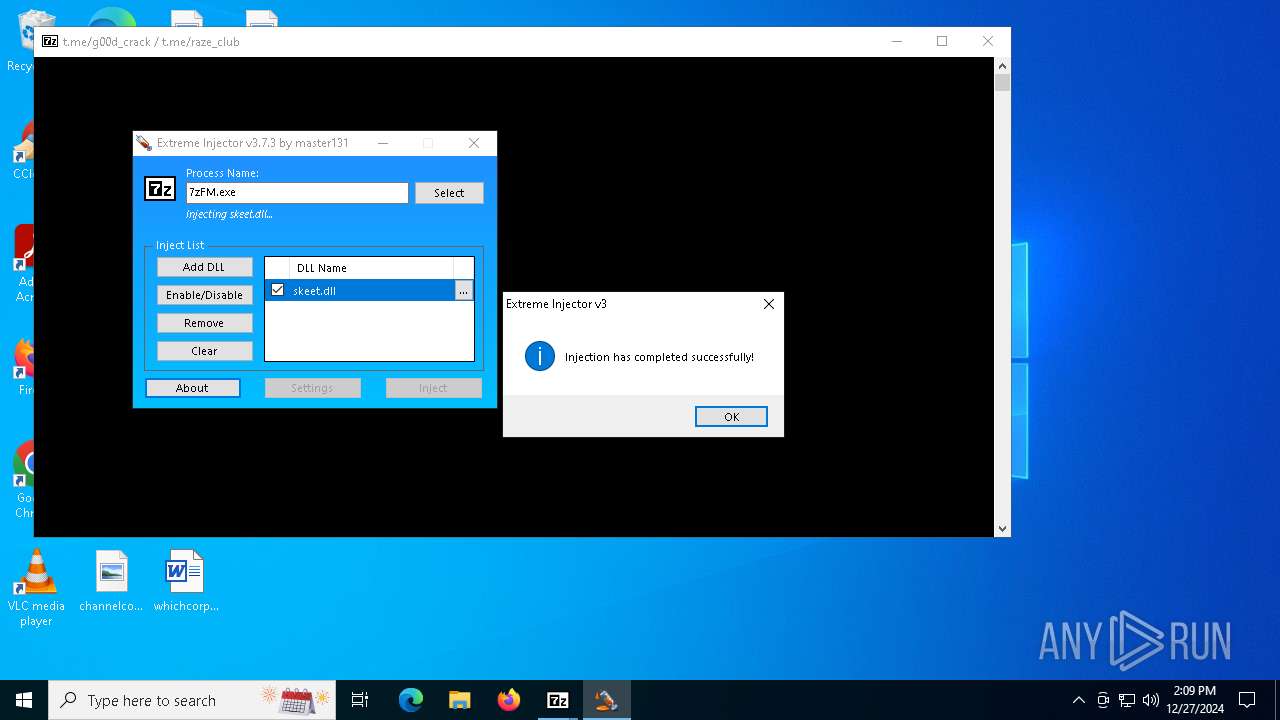The height and width of the screenshot is (720, 1280).
Task: Open the About button in injector
Action: (x=193, y=388)
